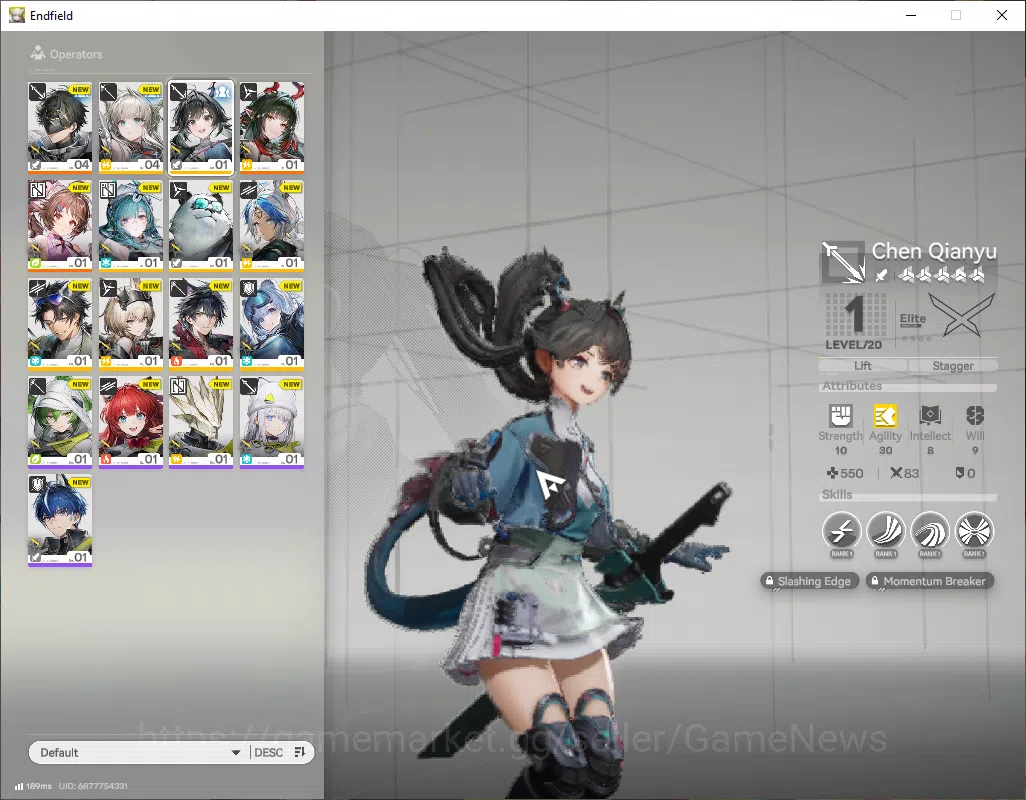Click the HP cross icon beside 550

[832, 472]
